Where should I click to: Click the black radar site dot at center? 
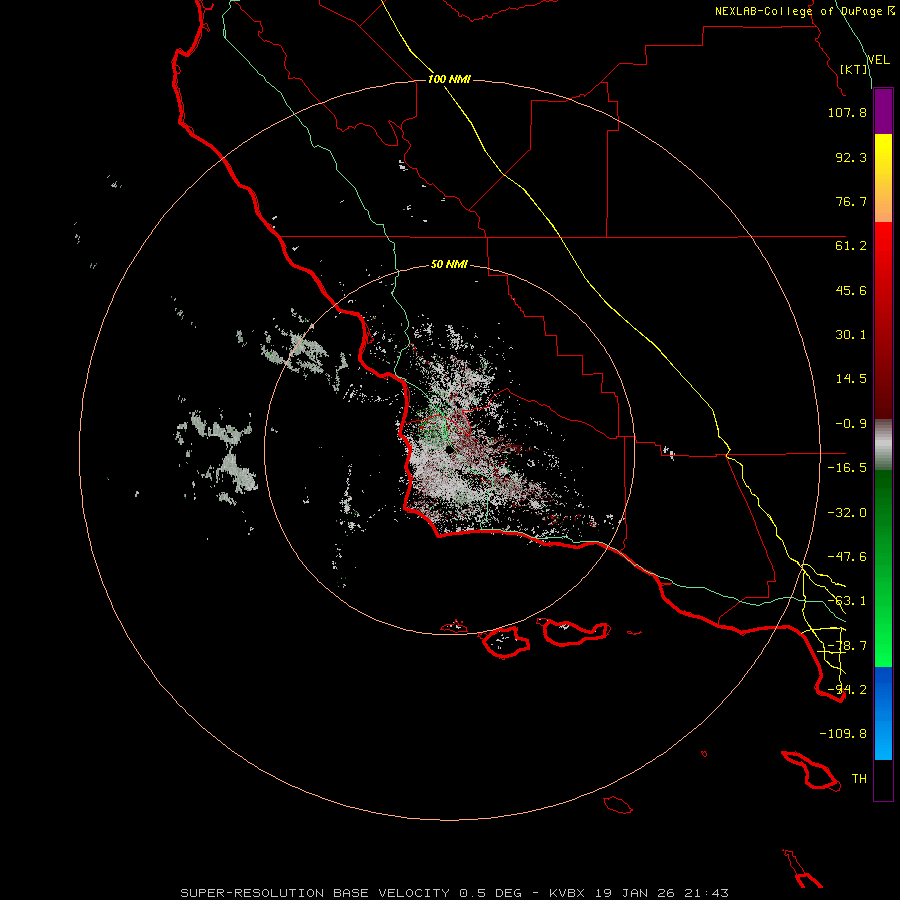tap(449, 449)
